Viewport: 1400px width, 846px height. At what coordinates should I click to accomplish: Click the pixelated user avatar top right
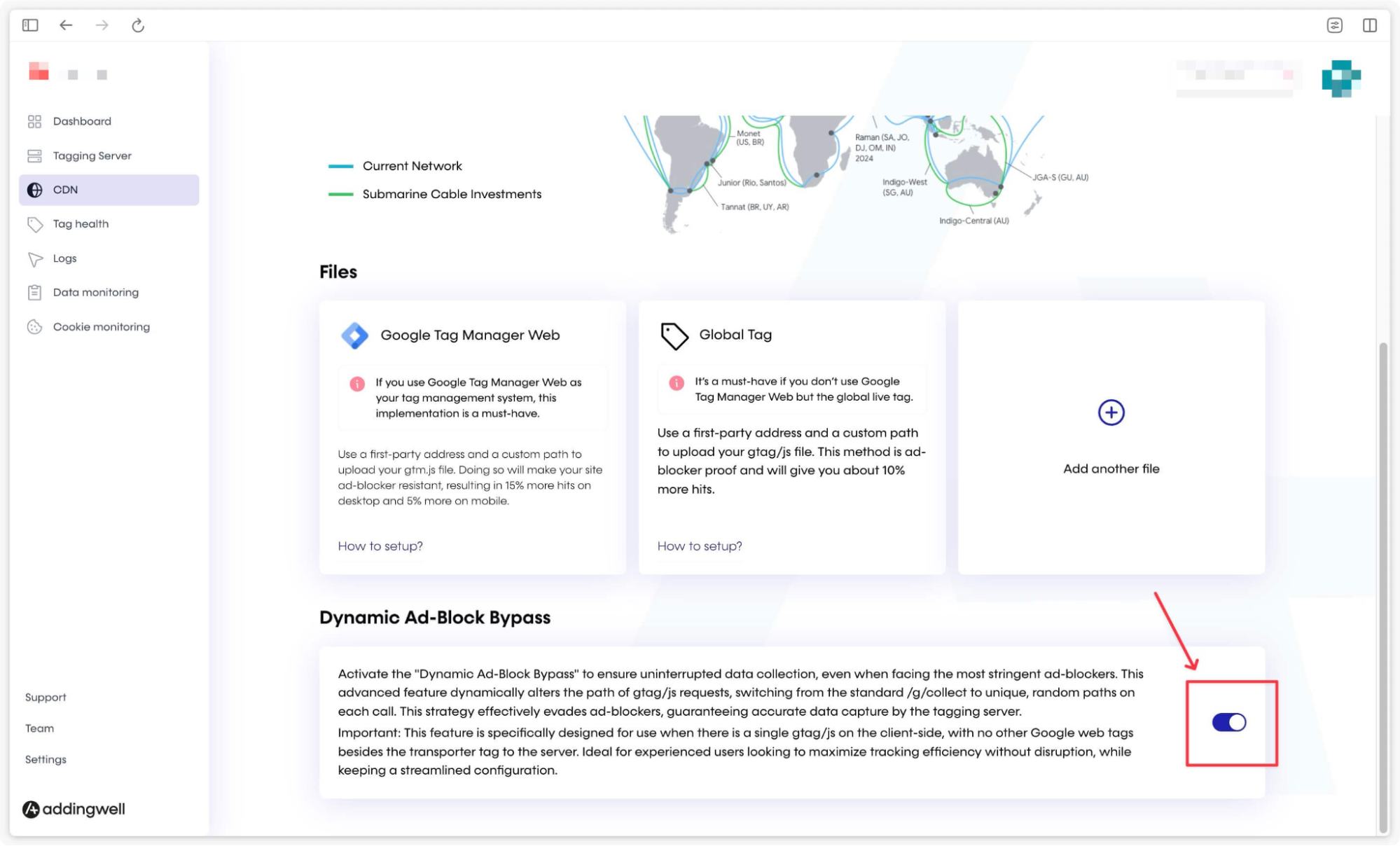coord(1341,78)
